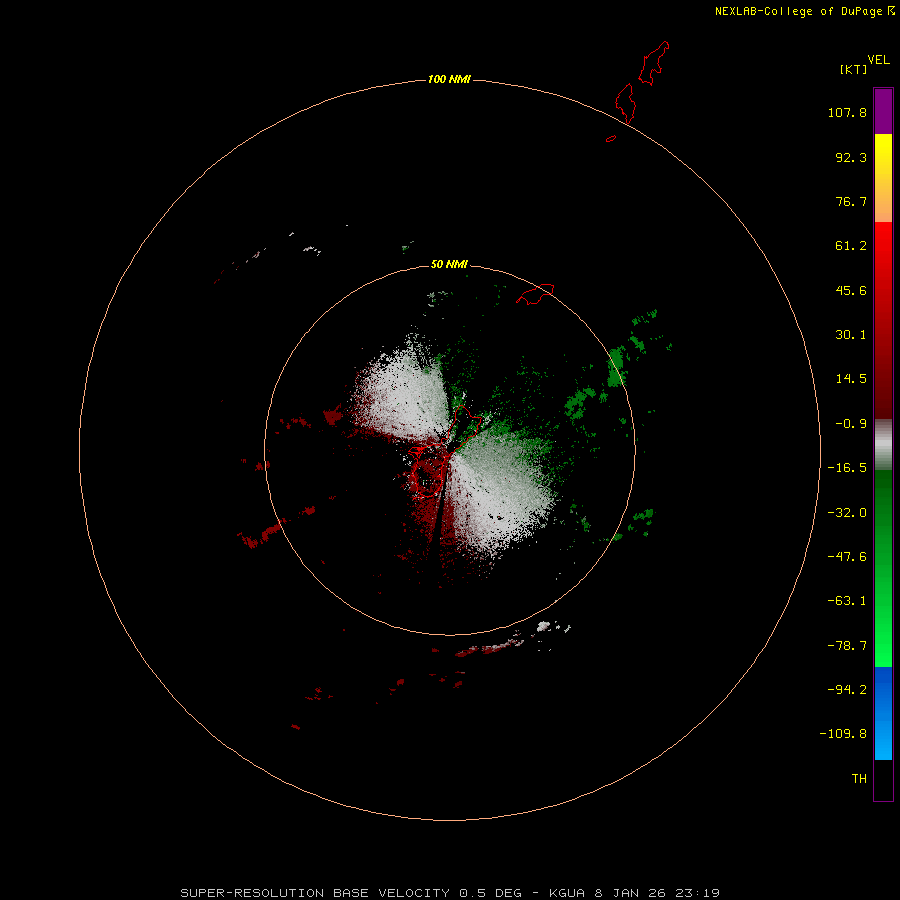
Task: Click the 100 NMI range ring label
Action: (449, 79)
